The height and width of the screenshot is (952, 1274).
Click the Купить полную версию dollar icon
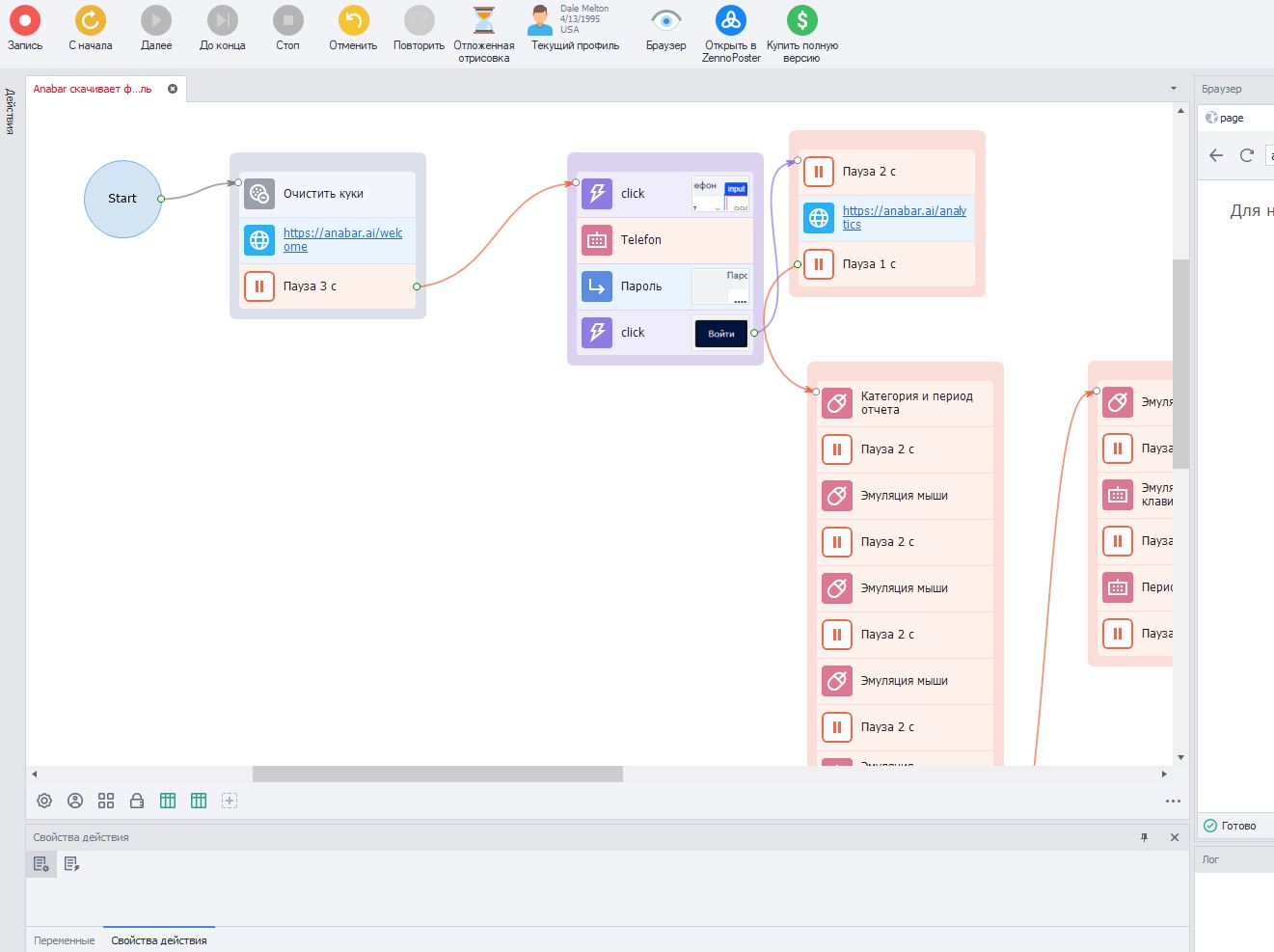click(x=801, y=20)
